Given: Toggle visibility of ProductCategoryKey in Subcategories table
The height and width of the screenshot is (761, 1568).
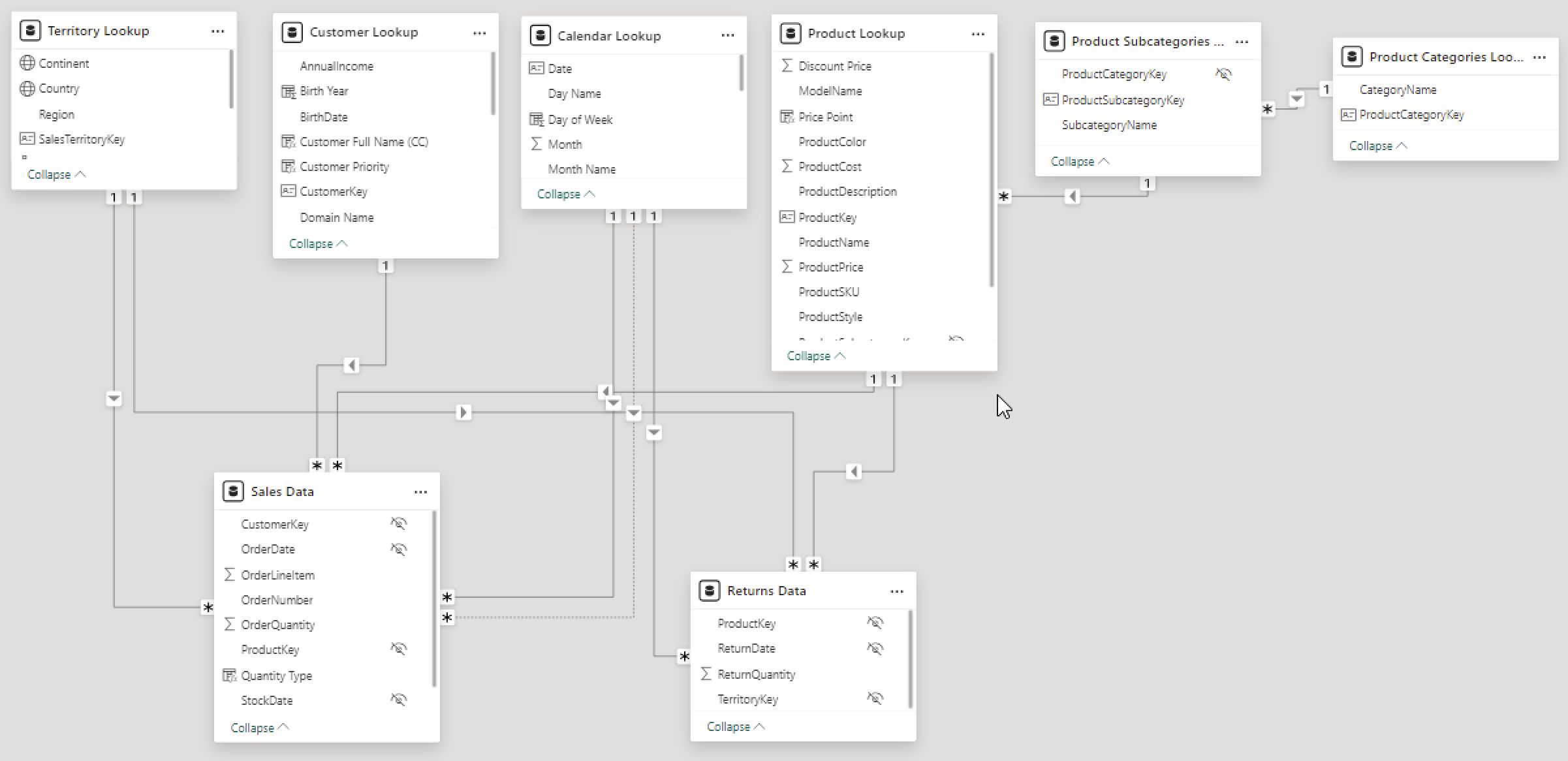Looking at the screenshot, I should click(x=1223, y=74).
